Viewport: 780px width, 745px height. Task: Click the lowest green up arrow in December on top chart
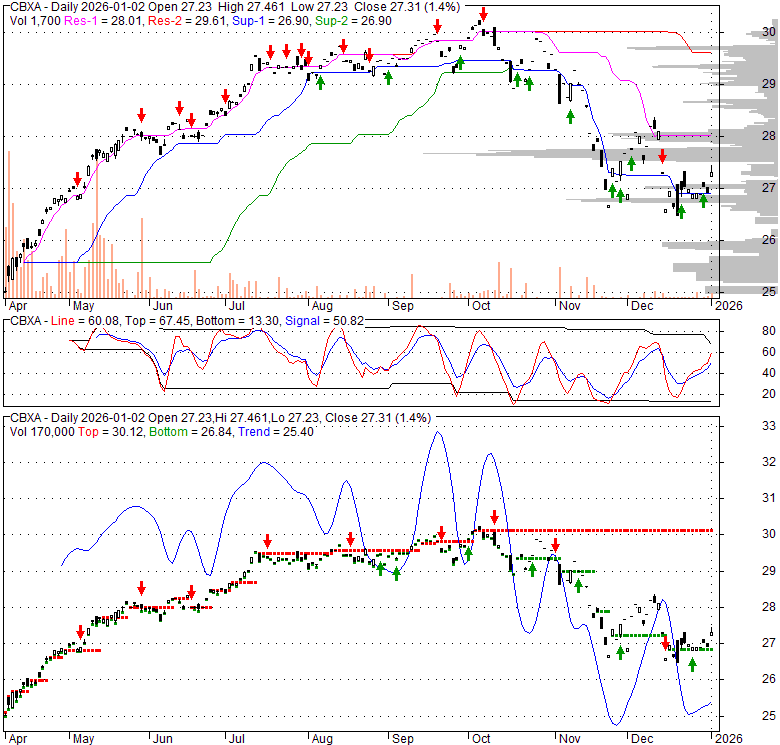tap(681, 211)
